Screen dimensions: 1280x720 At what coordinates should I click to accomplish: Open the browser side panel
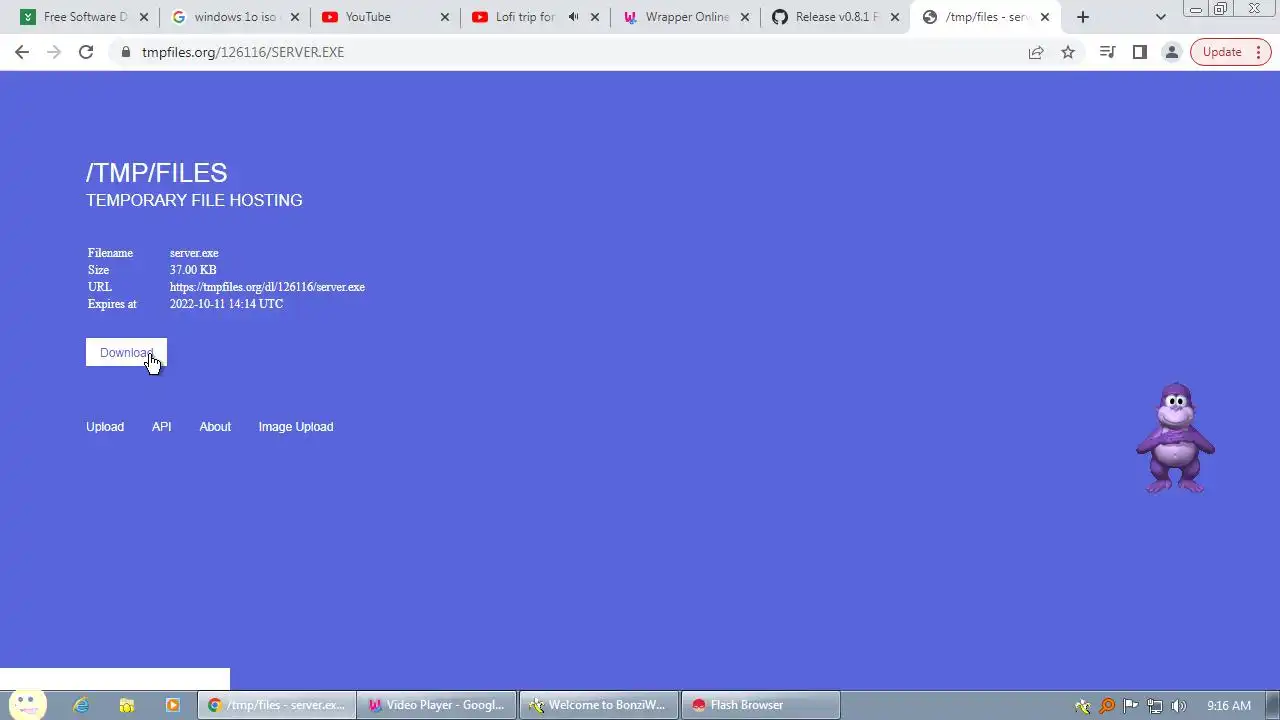[x=1139, y=52]
